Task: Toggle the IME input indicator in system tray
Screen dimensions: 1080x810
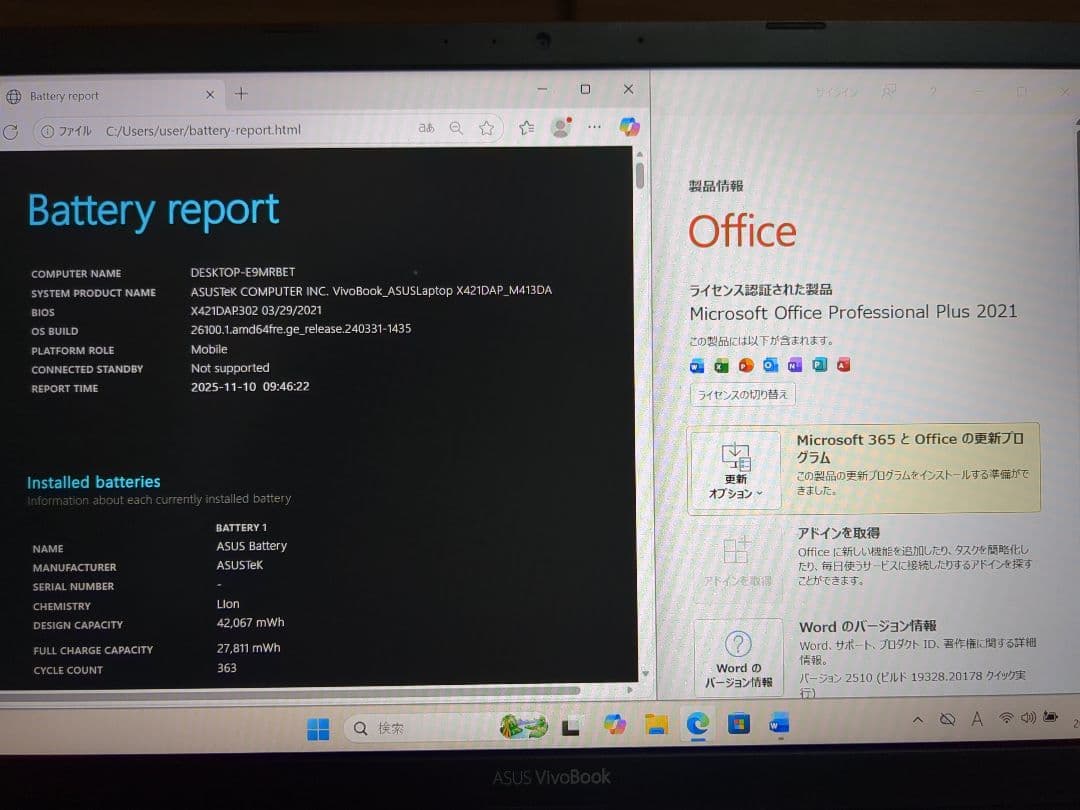Action: coord(977,719)
